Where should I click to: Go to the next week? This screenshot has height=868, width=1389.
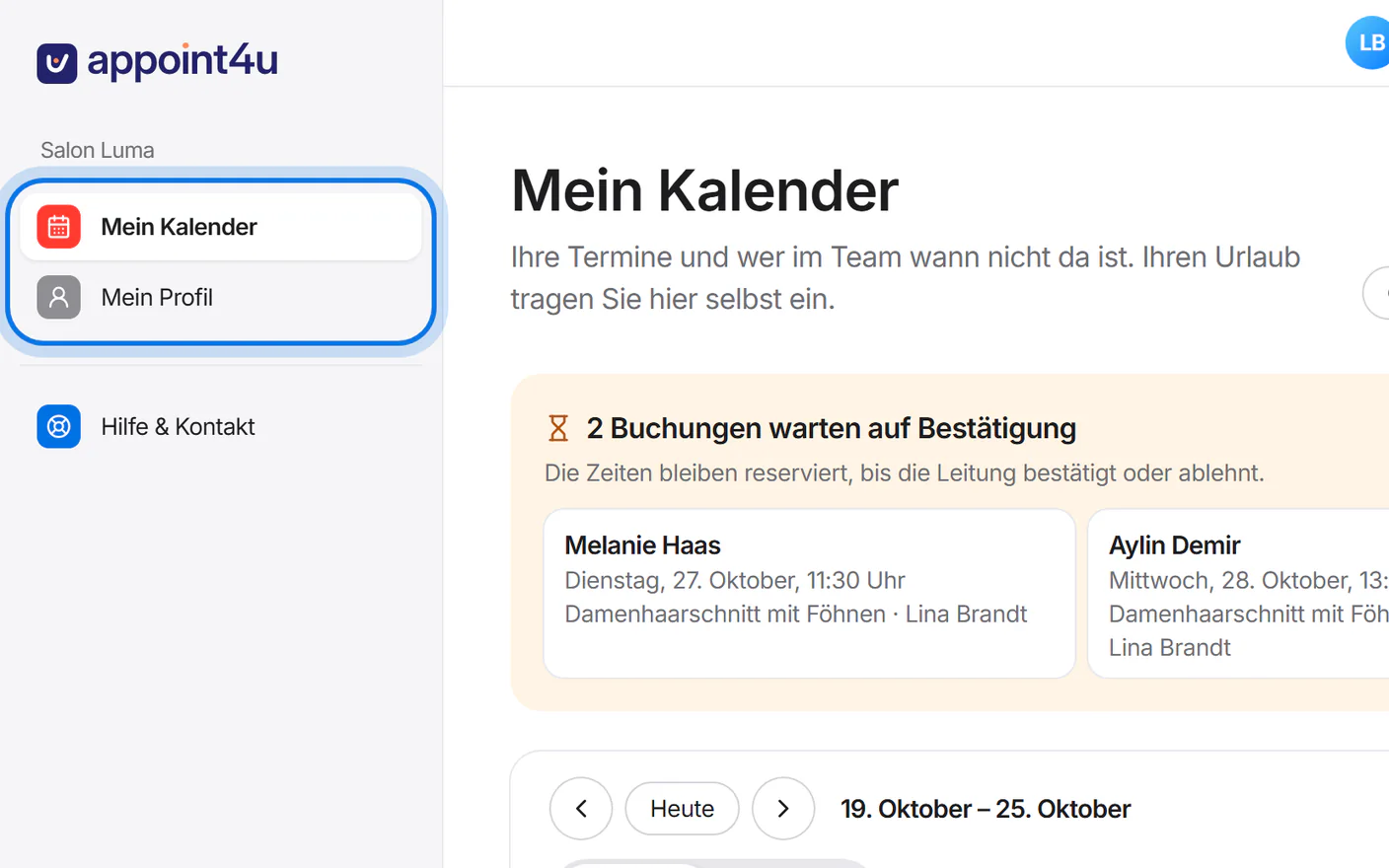783,809
